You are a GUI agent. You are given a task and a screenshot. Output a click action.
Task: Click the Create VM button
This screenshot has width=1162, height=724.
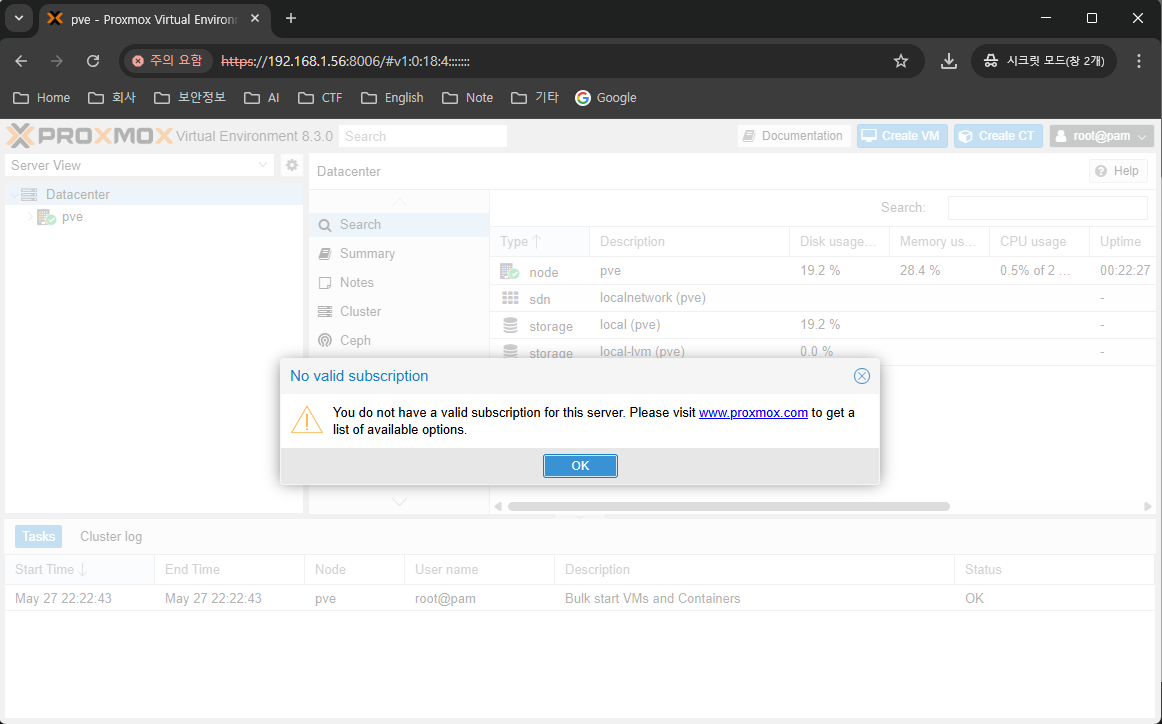click(x=902, y=136)
